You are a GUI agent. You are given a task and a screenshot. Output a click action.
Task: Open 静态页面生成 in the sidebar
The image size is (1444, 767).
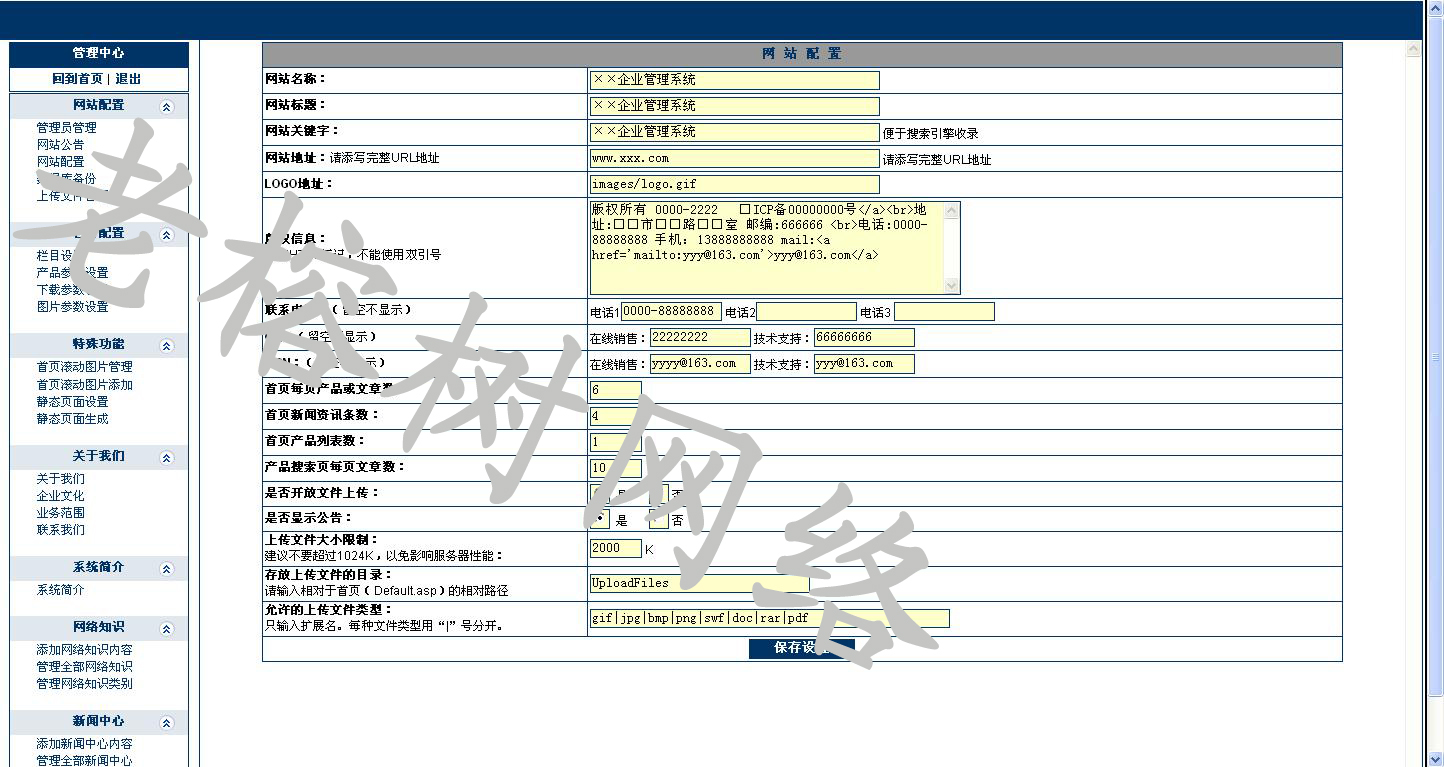point(72,419)
